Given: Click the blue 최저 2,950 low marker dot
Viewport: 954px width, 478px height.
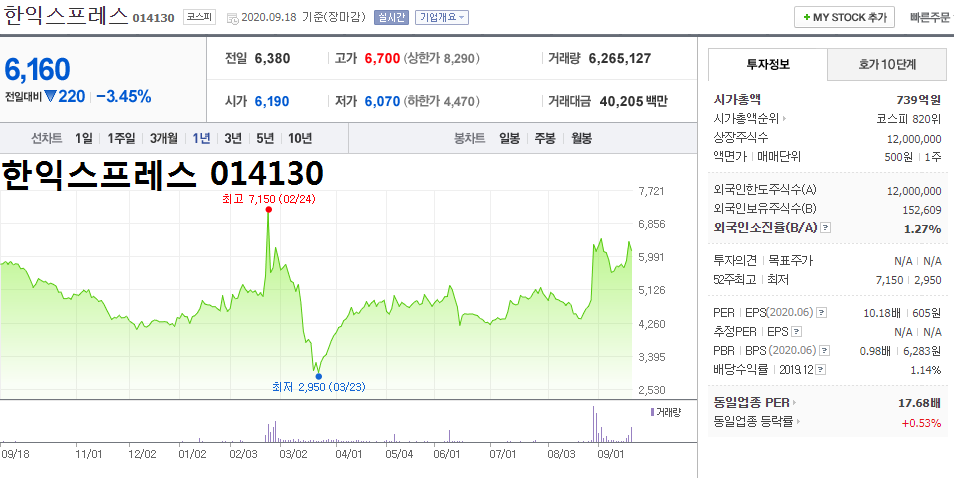Looking at the screenshot, I should click(318, 376).
